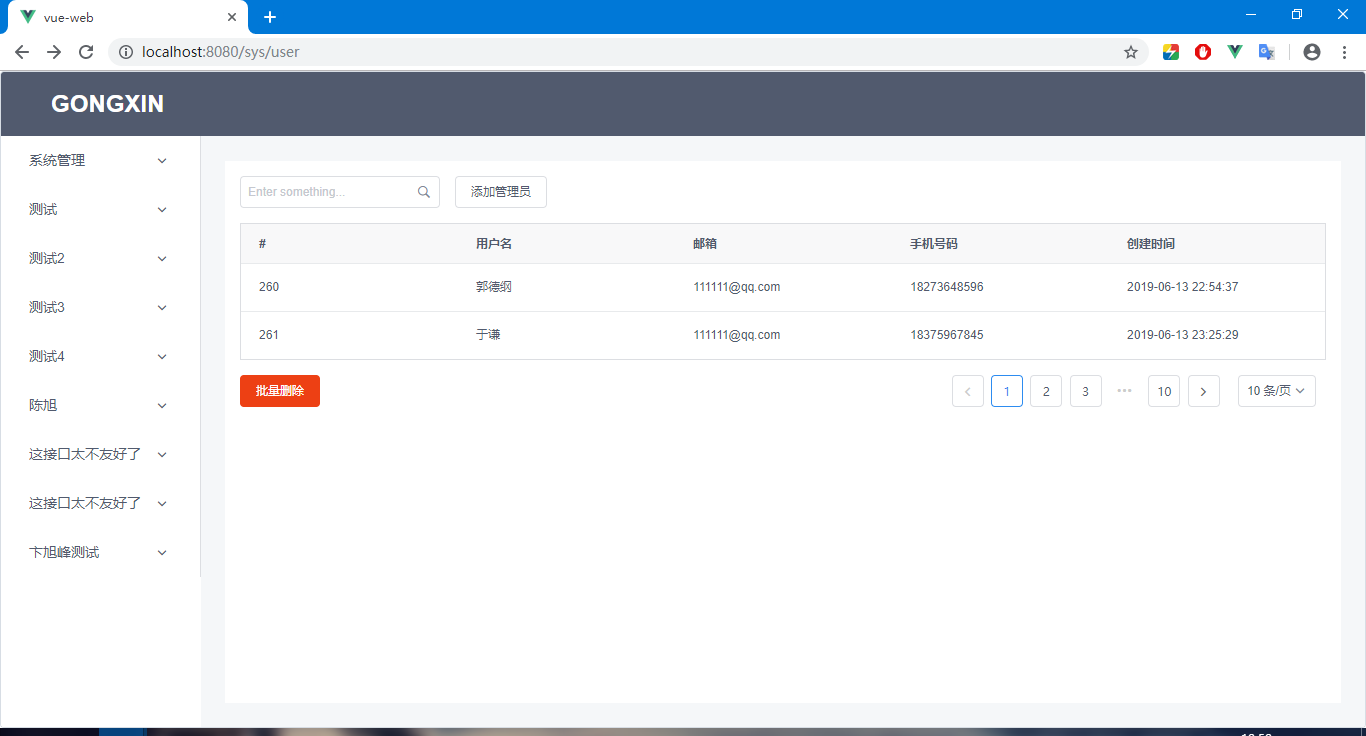Expand the 测试4 sidebar menu
This screenshot has height=736, width=1366.
[100, 356]
